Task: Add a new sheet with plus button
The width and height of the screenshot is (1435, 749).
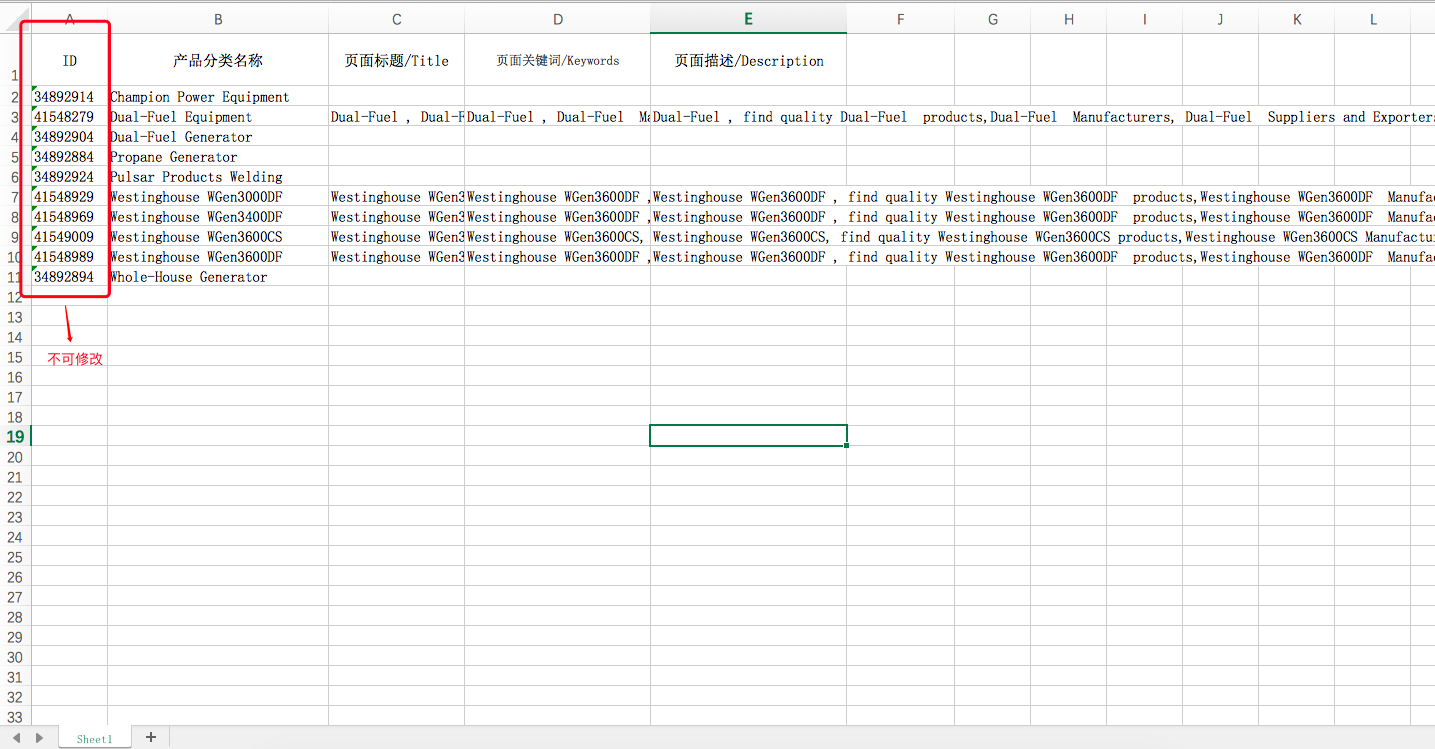Action: point(151,737)
